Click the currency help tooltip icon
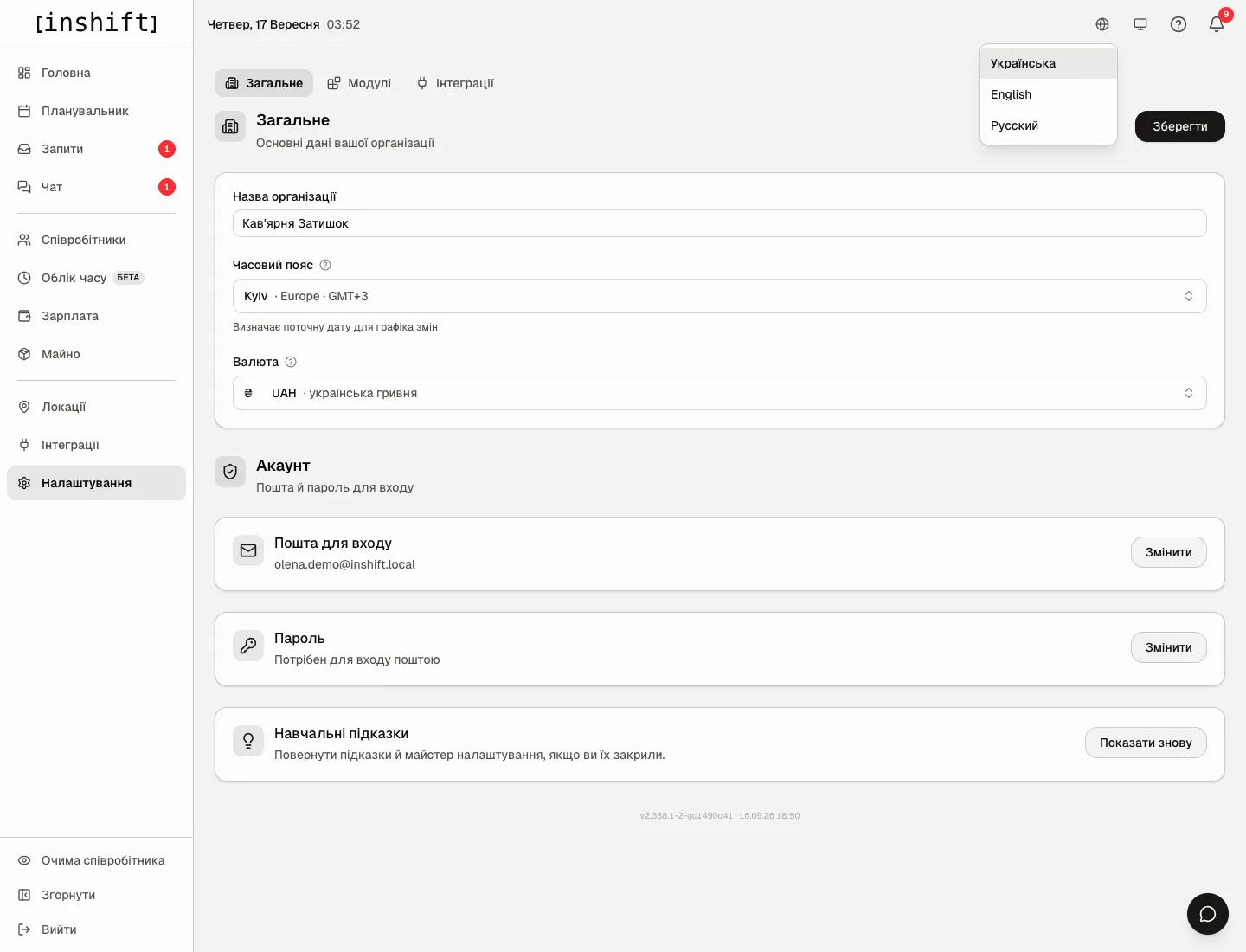Image resolution: width=1246 pixels, height=952 pixels. tap(291, 362)
